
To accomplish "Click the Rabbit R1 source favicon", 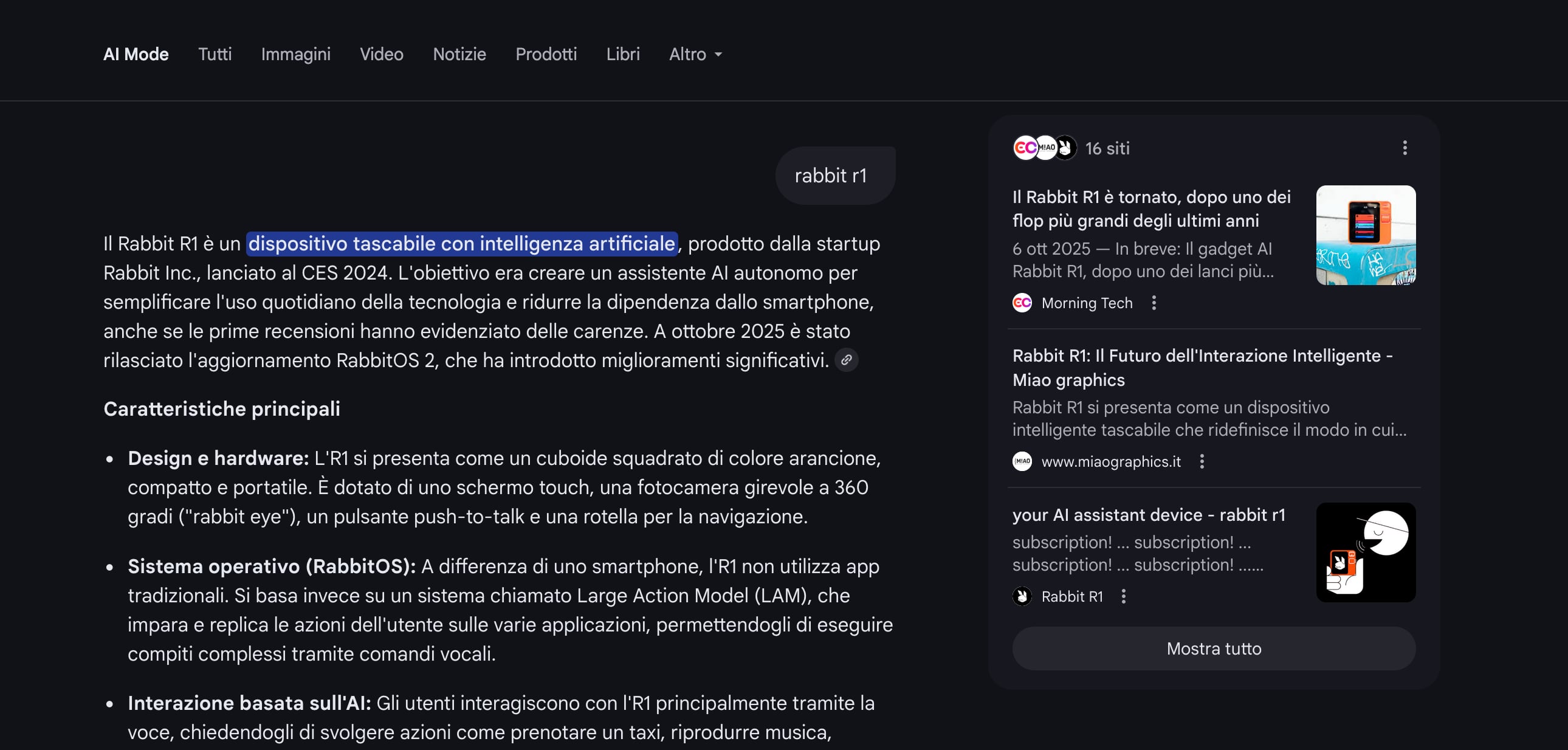I will click(1022, 597).
